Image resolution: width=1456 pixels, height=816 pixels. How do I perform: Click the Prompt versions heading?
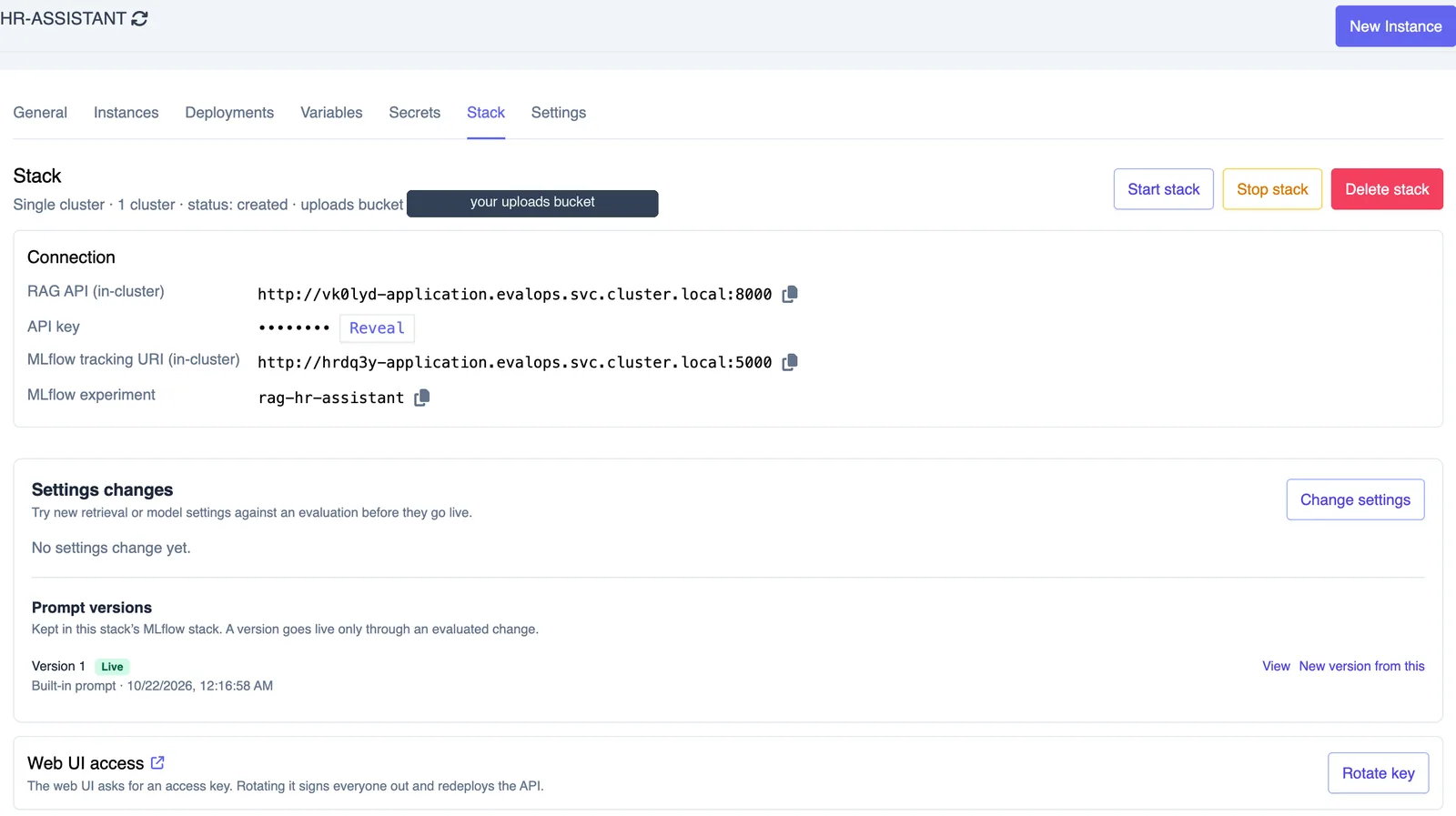click(92, 608)
